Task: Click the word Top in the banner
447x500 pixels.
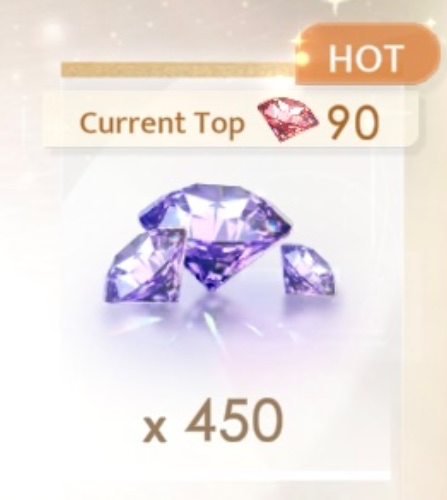Action: (219, 125)
